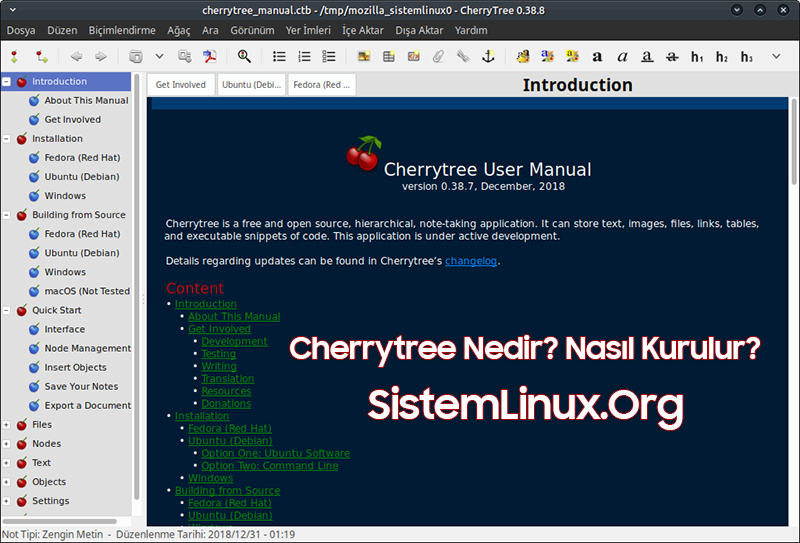The image size is (800, 543).
Task: Expand the Files tree node
Action: [x=7, y=425]
